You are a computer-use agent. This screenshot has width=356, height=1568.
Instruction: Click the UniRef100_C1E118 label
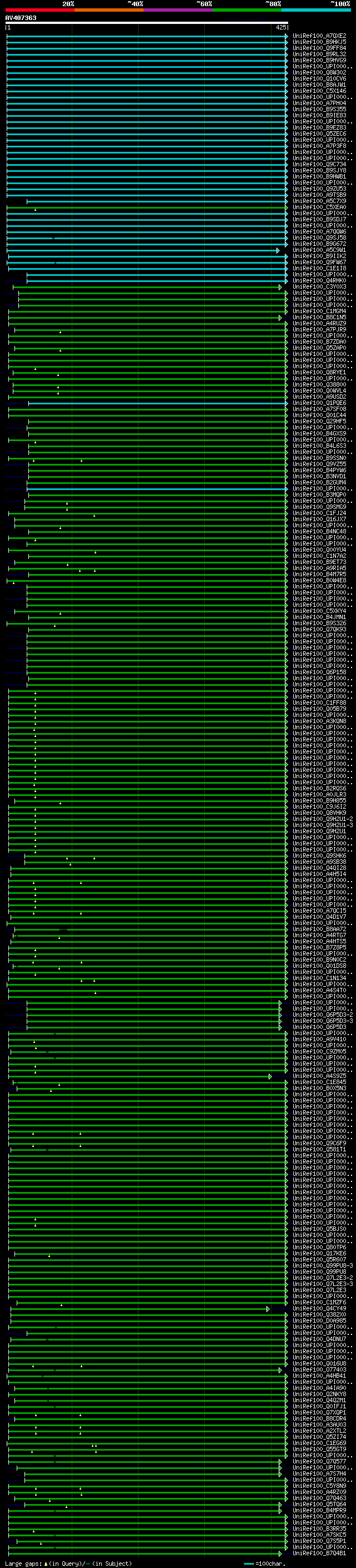pos(319,269)
